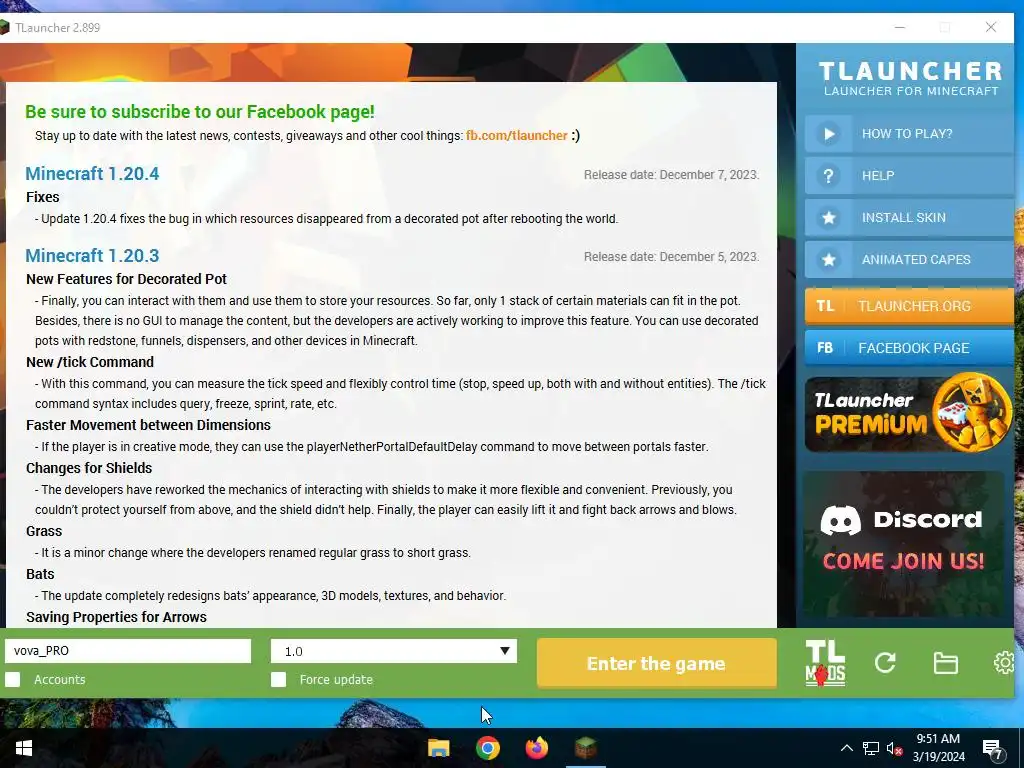Tick the Accounts checkbox
The image size is (1024, 768).
point(12,679)
